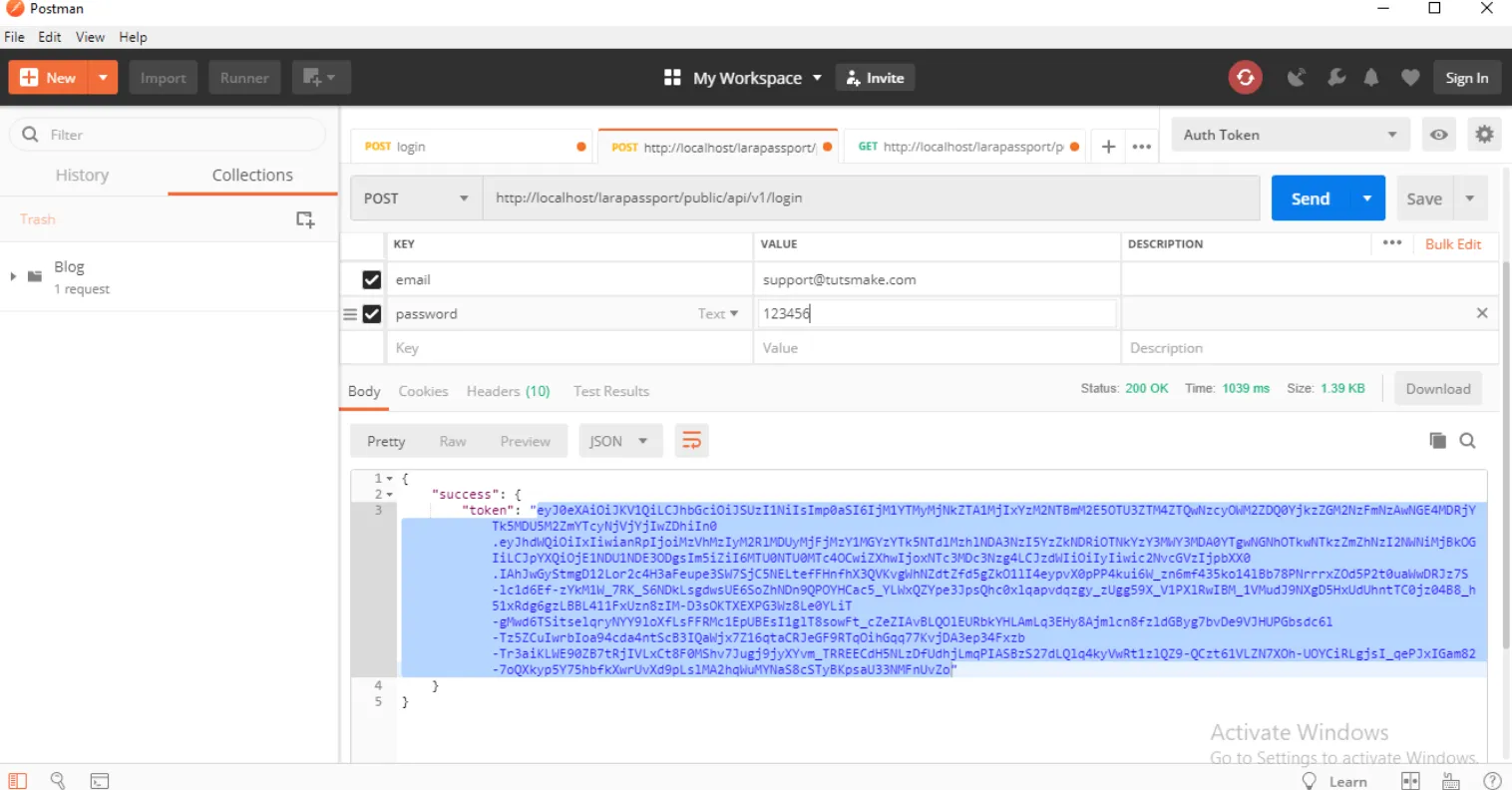Open the POST method dropdown
The image size is (1512, 790).
coord(416,197)
